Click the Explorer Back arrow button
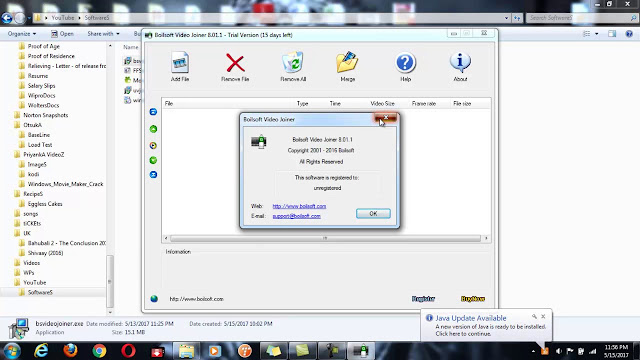 [x=7, y=18]
